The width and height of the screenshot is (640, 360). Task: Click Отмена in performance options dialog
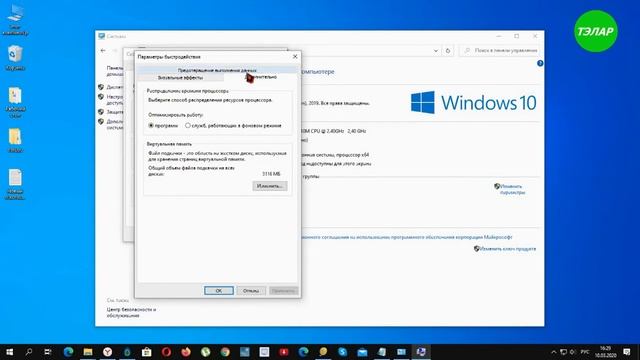tap(251, 291)
